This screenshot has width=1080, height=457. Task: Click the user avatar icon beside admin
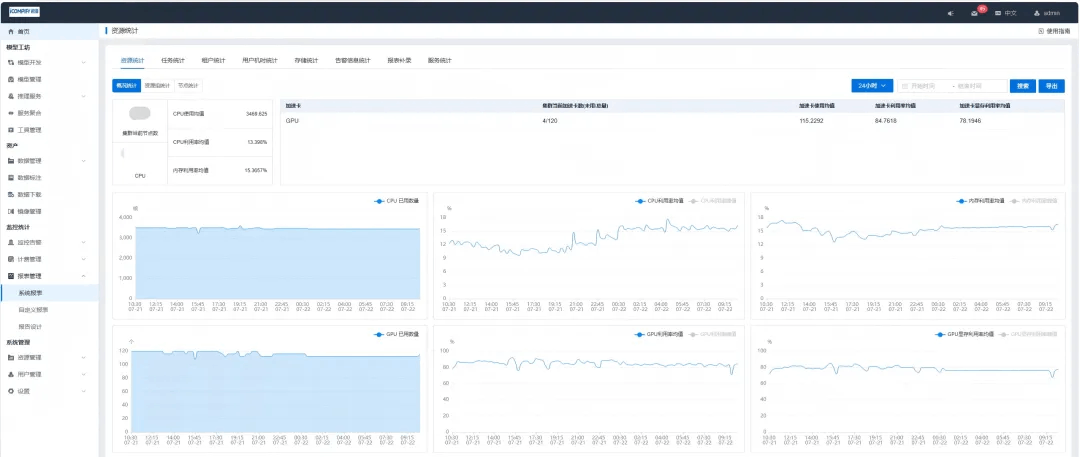click(1037, 13)
